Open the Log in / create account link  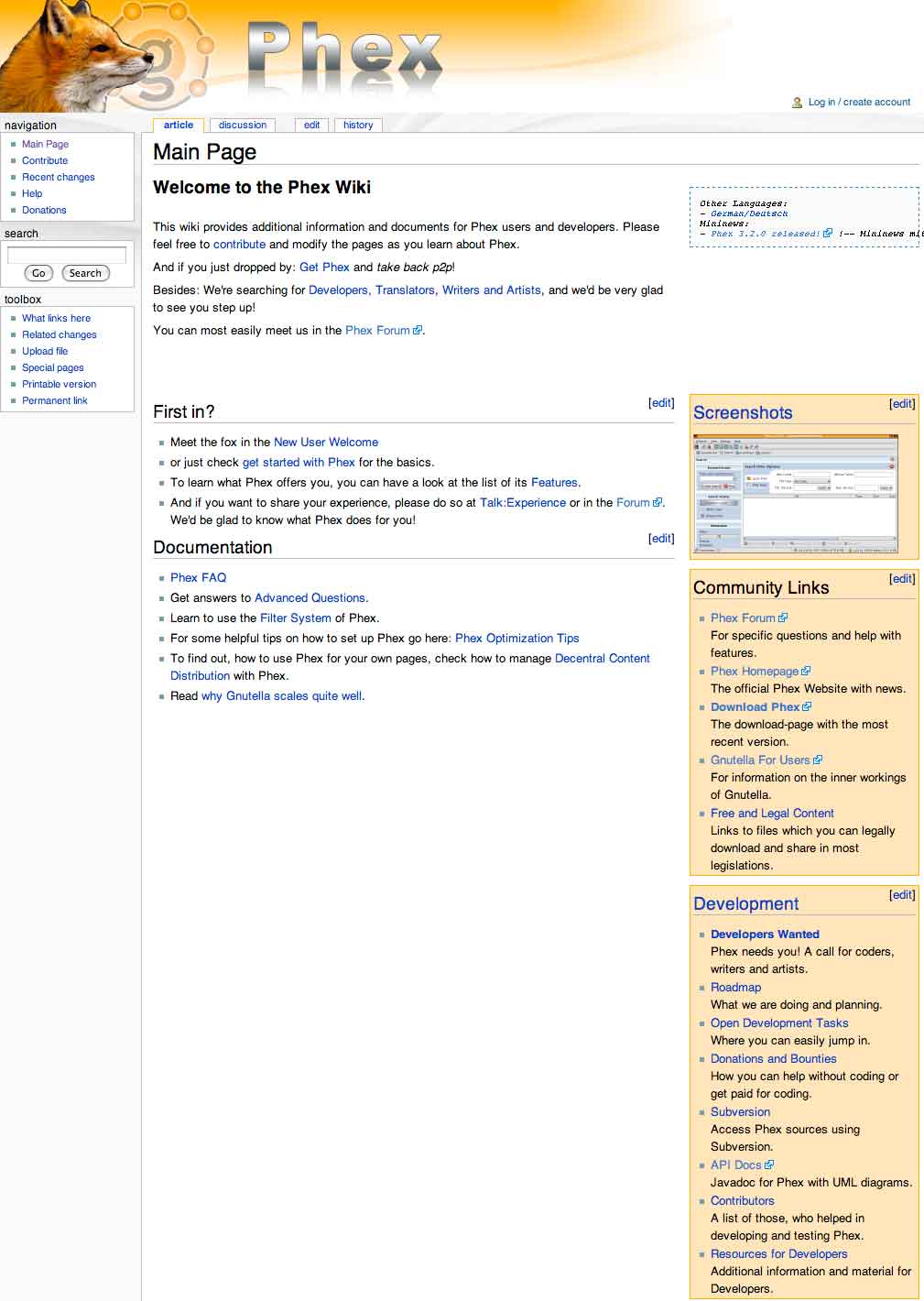pyautogui.click(x=859, y=103)
